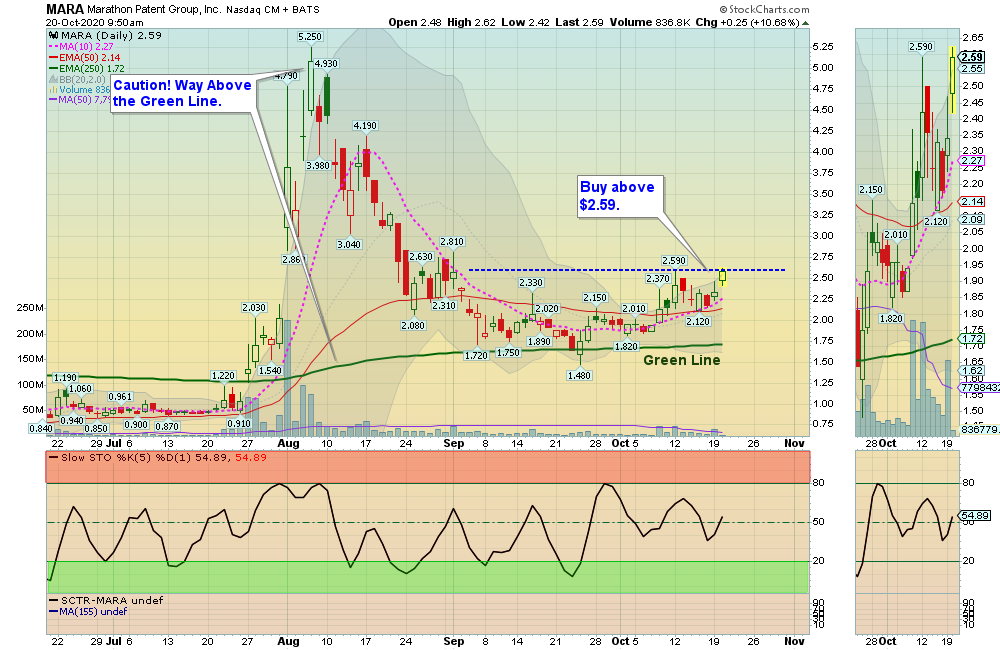Click the EMA(250) 1.72 legend entry
The width and height of the screenshot is (1000, 650).
point(92,68)
